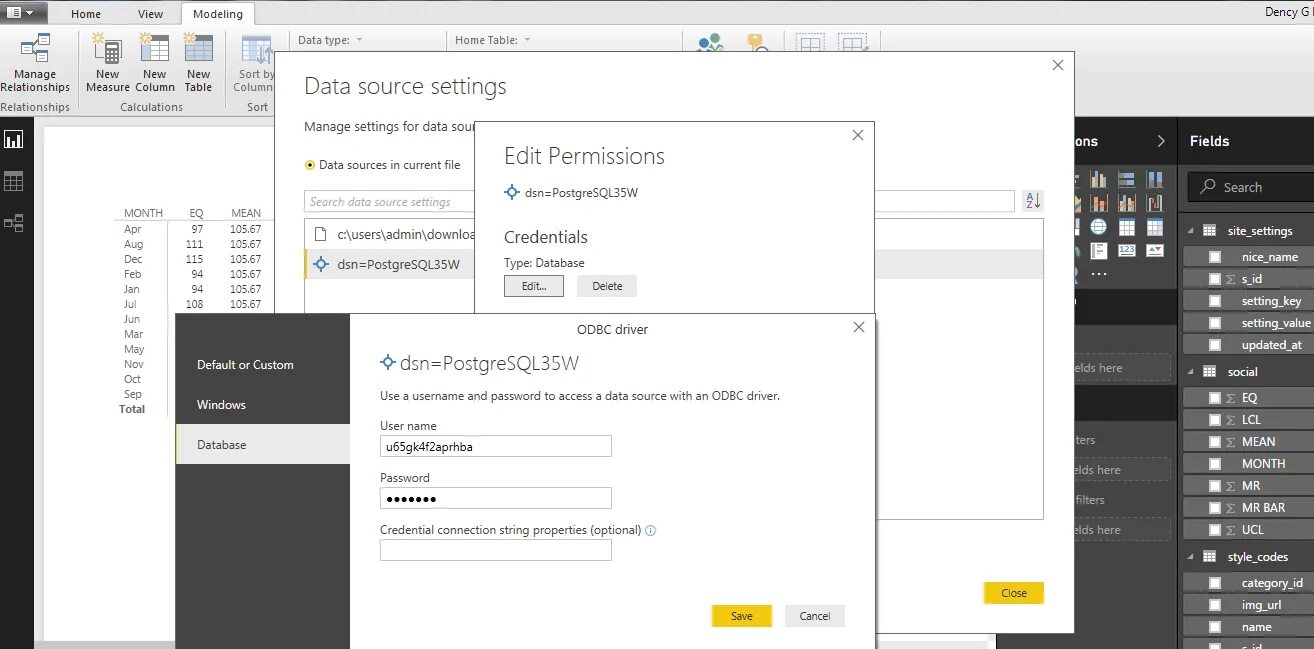Viewport: 1314px width, 649px height.
Task: Create a New Column from ribbon
Action: [x=154, y=52]
